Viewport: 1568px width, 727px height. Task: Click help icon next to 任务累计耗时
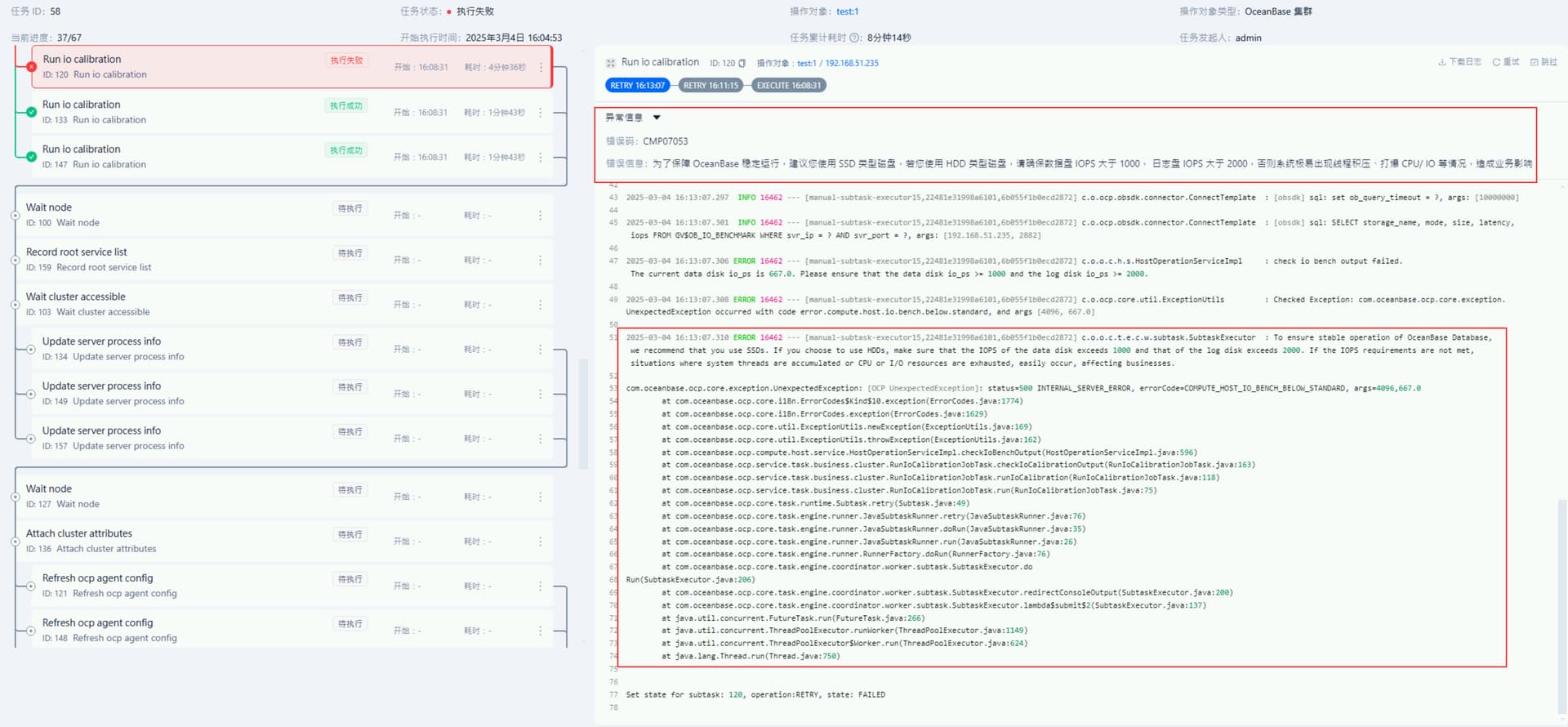tap(855, 38)
